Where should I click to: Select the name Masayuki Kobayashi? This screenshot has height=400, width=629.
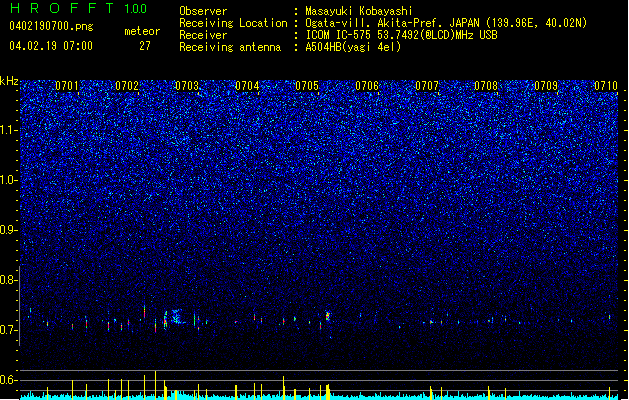point(359,11)
